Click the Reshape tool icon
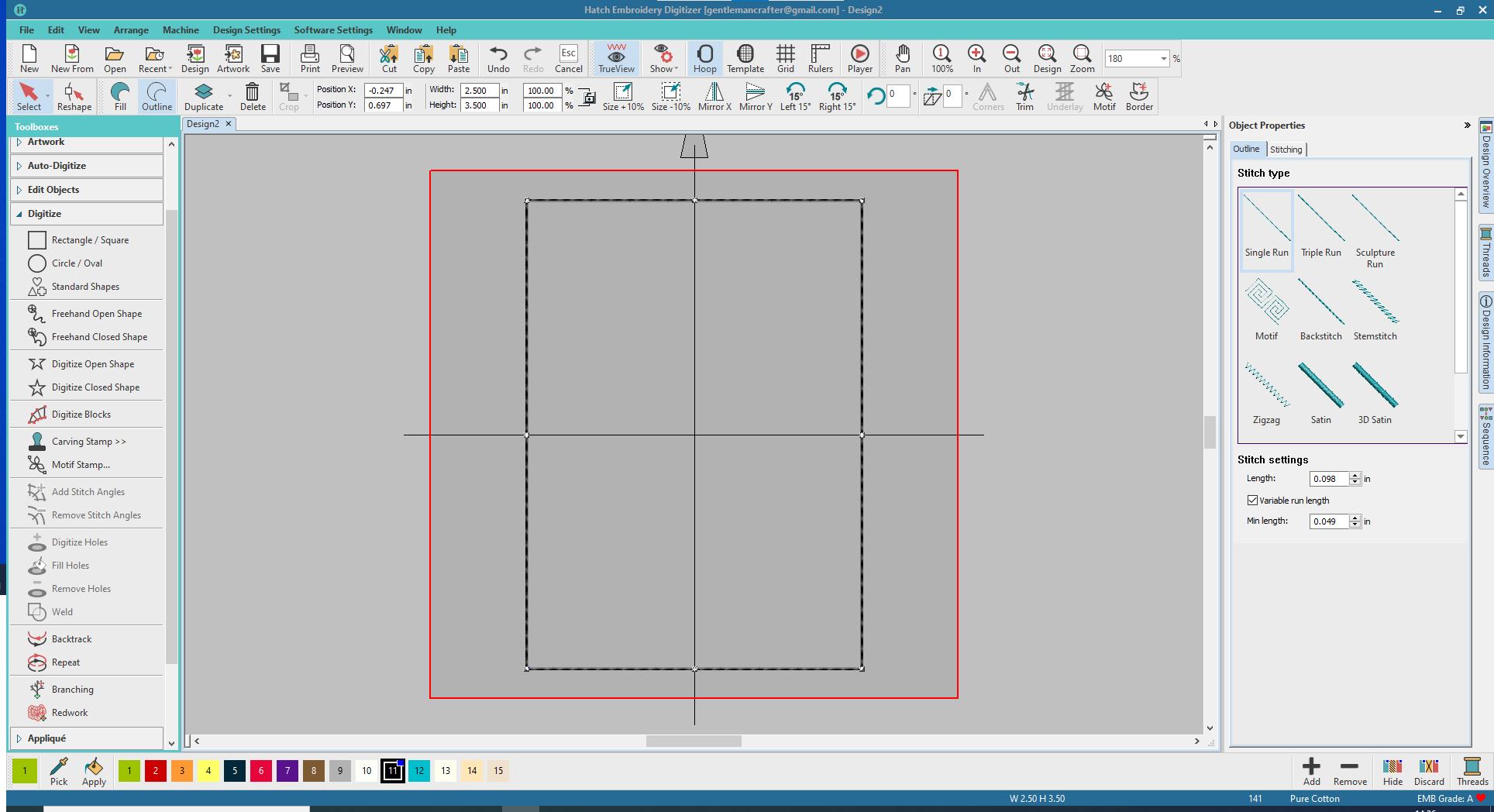1494x812 pixels. coord(74,97)
